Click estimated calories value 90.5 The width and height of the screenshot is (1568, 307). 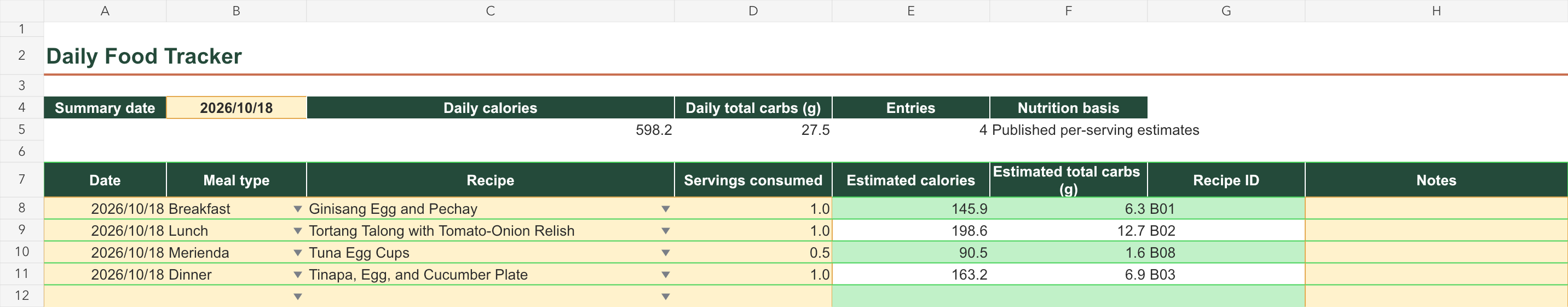(x=910, y=253)
